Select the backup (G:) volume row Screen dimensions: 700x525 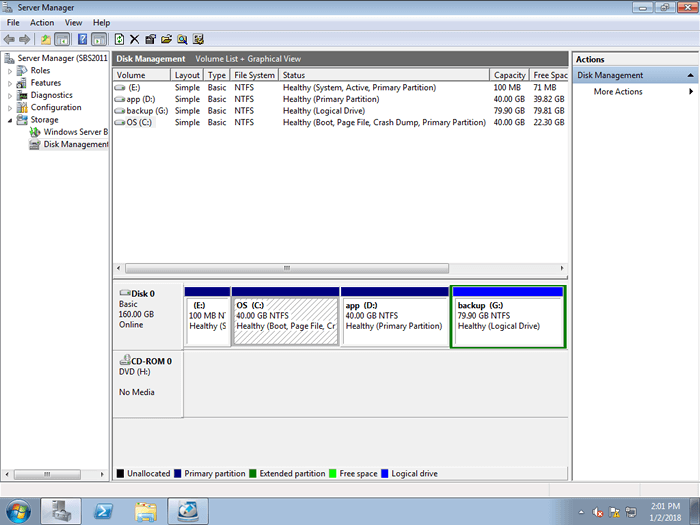point(340,111)
